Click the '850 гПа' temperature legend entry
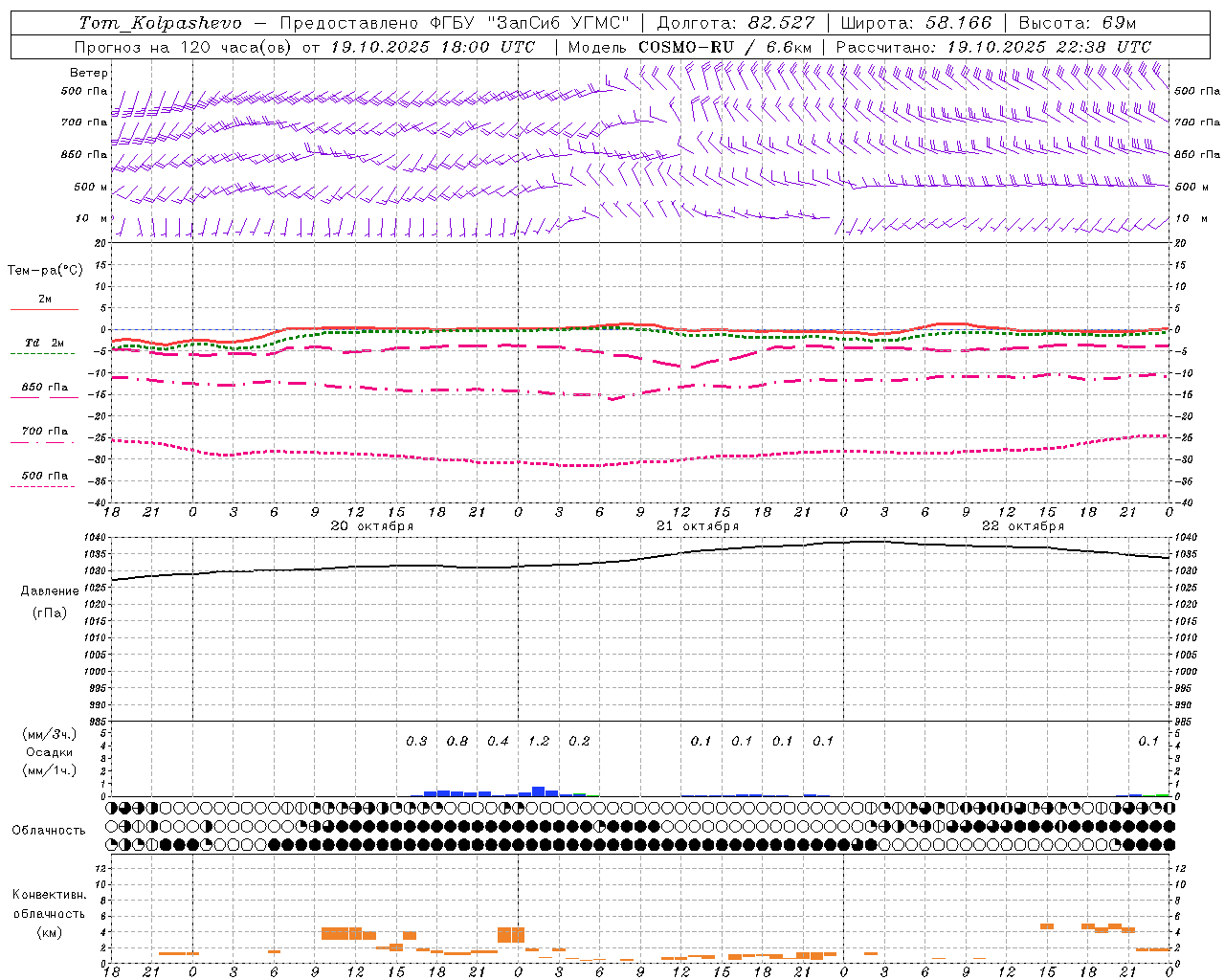This screenshot has width=1225, height=980. [45, 388]
